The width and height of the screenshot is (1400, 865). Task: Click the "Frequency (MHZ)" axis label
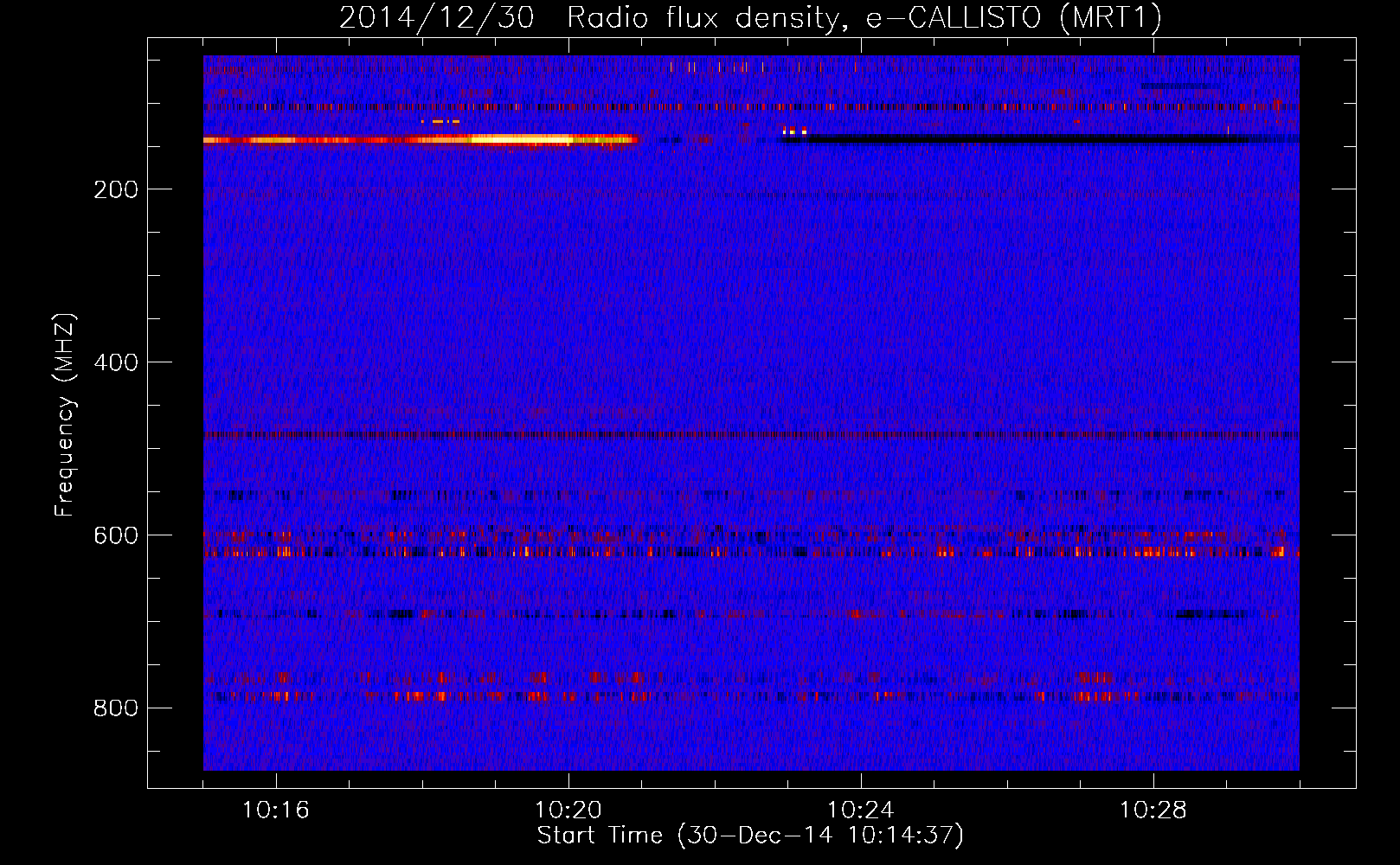(65, 414)
